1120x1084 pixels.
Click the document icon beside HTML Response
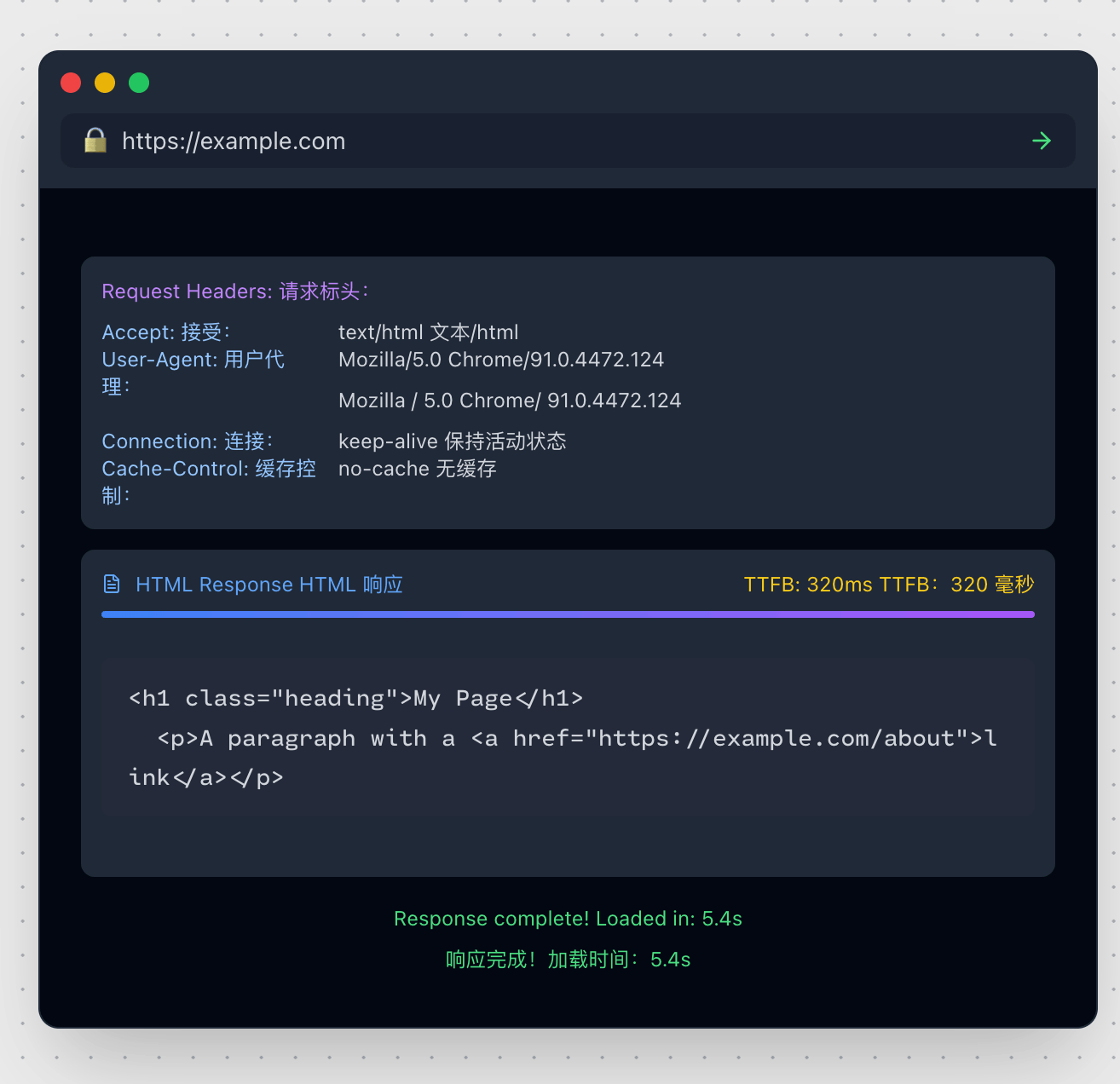(x=112, y=584)
